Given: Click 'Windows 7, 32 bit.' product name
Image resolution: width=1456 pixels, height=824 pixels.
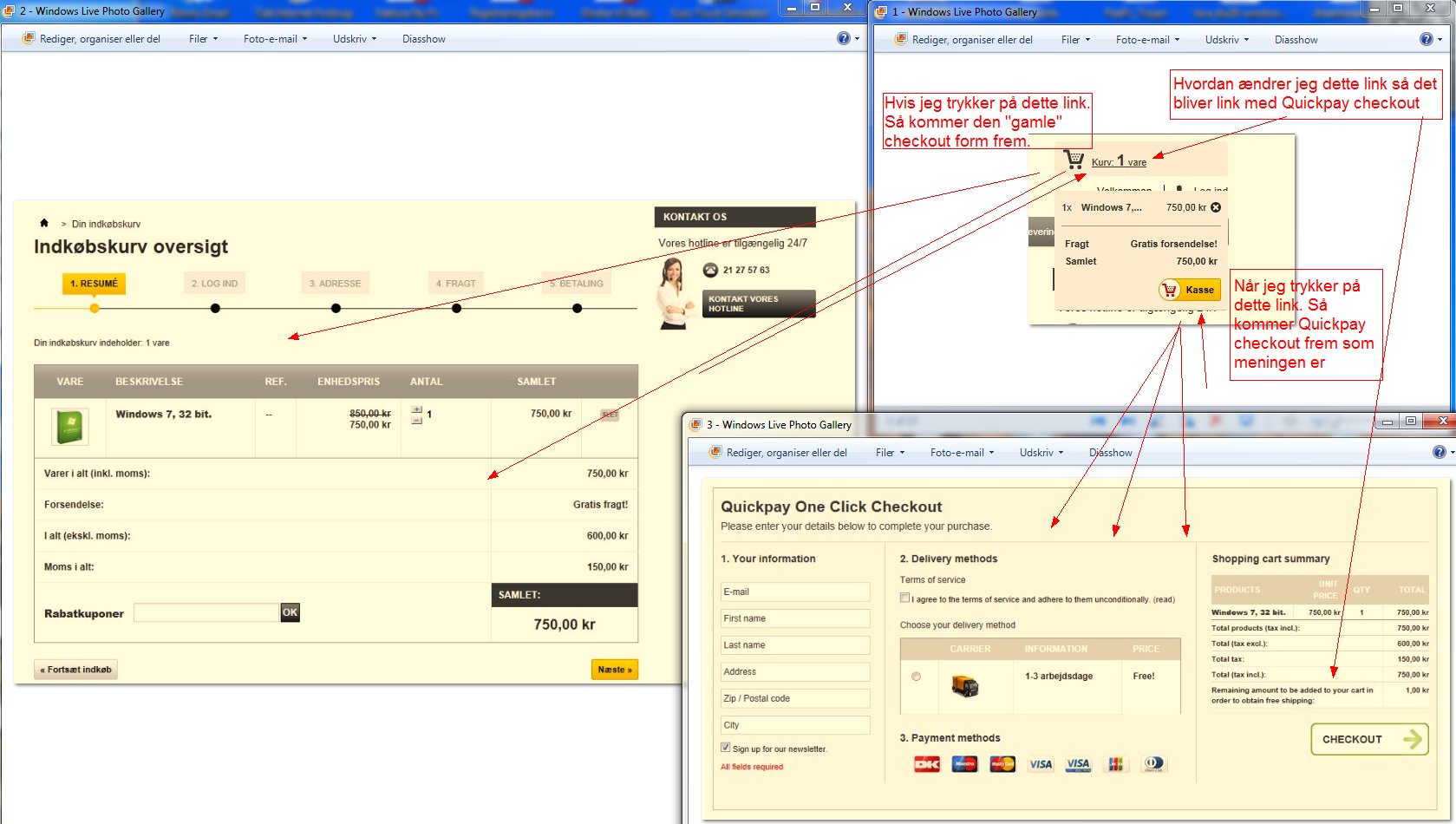Looking at the screenshot, I should point(164,414).
